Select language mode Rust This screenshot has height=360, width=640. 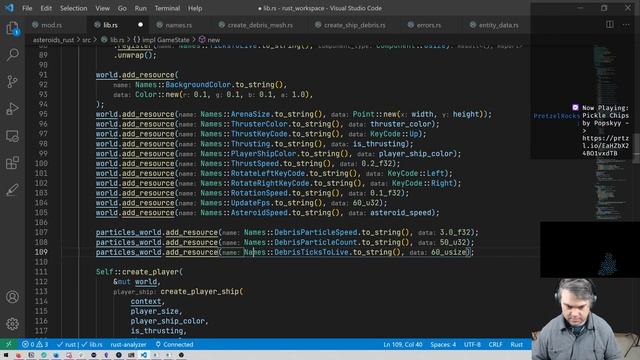(516, 344)
